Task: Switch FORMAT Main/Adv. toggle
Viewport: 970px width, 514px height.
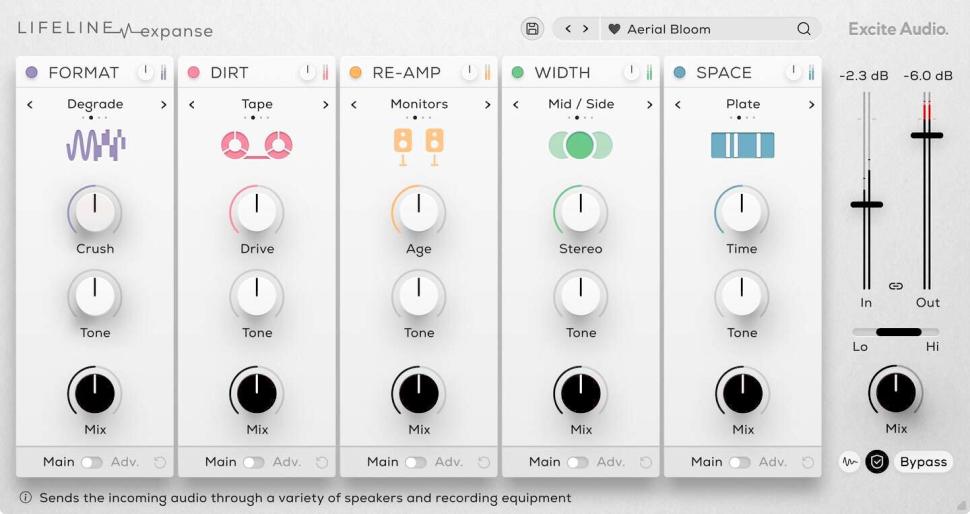Action: [92, 462]
